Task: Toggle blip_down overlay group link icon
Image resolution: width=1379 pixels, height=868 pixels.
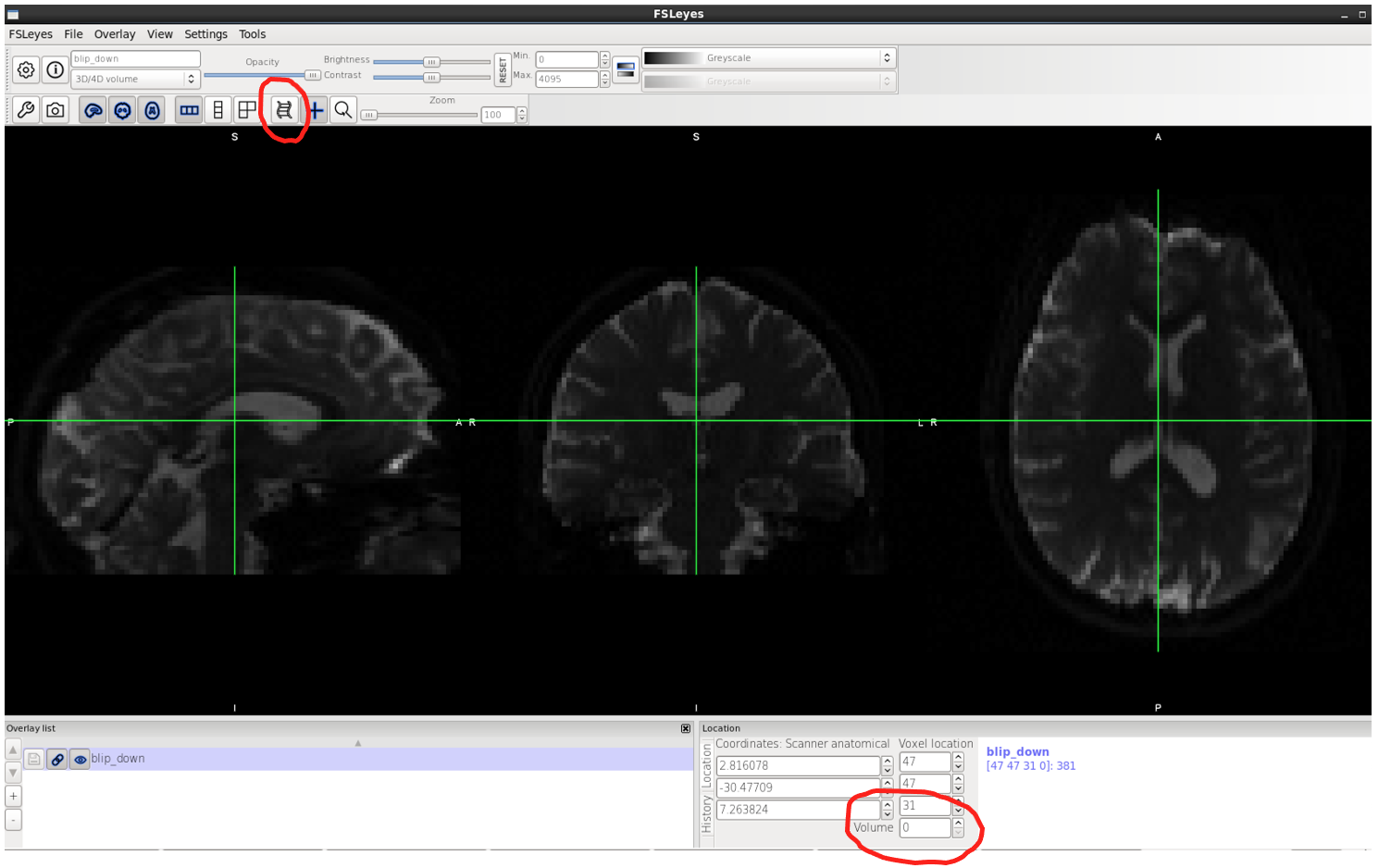Action: point(57,759)
